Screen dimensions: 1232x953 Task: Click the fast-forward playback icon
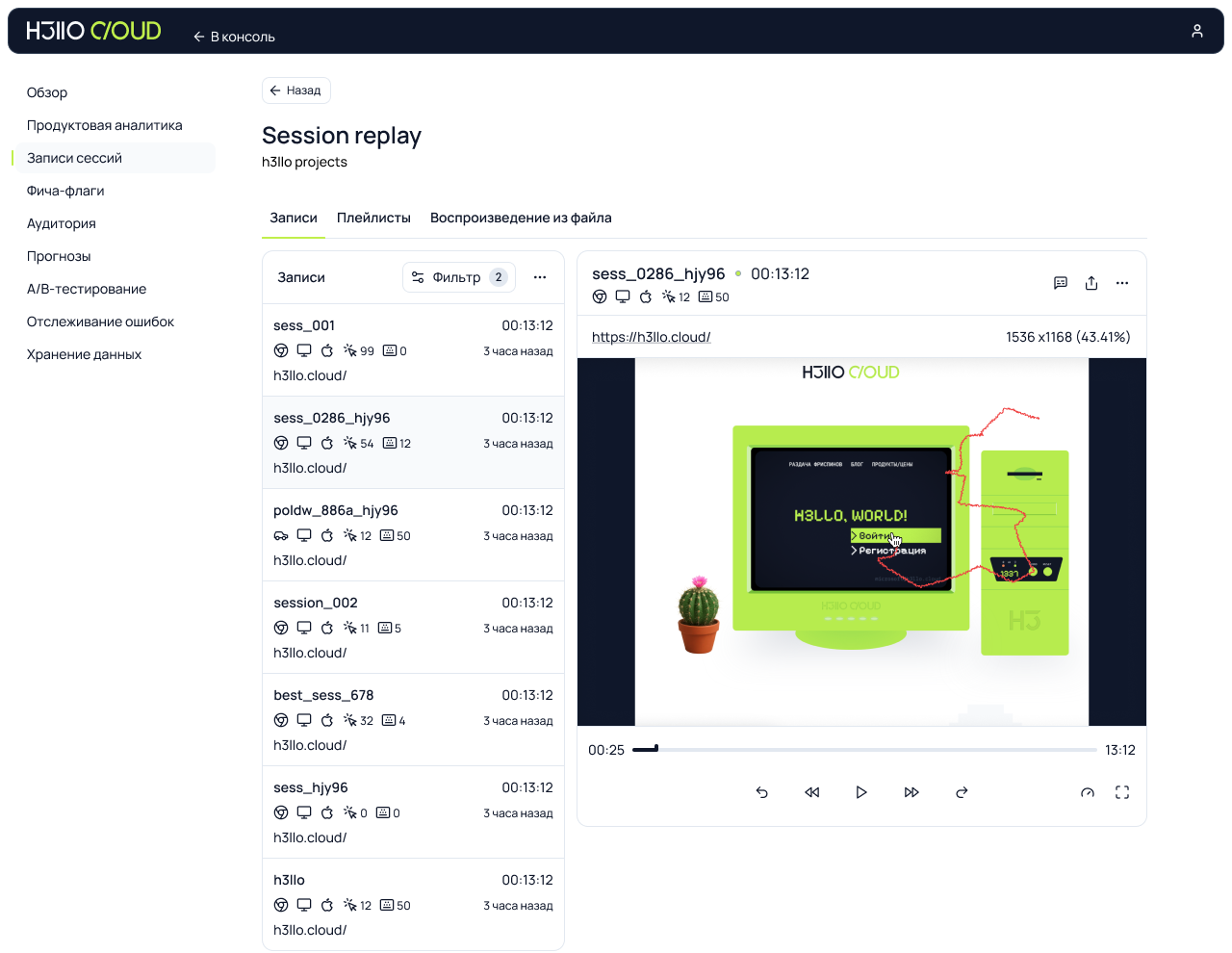911,792
